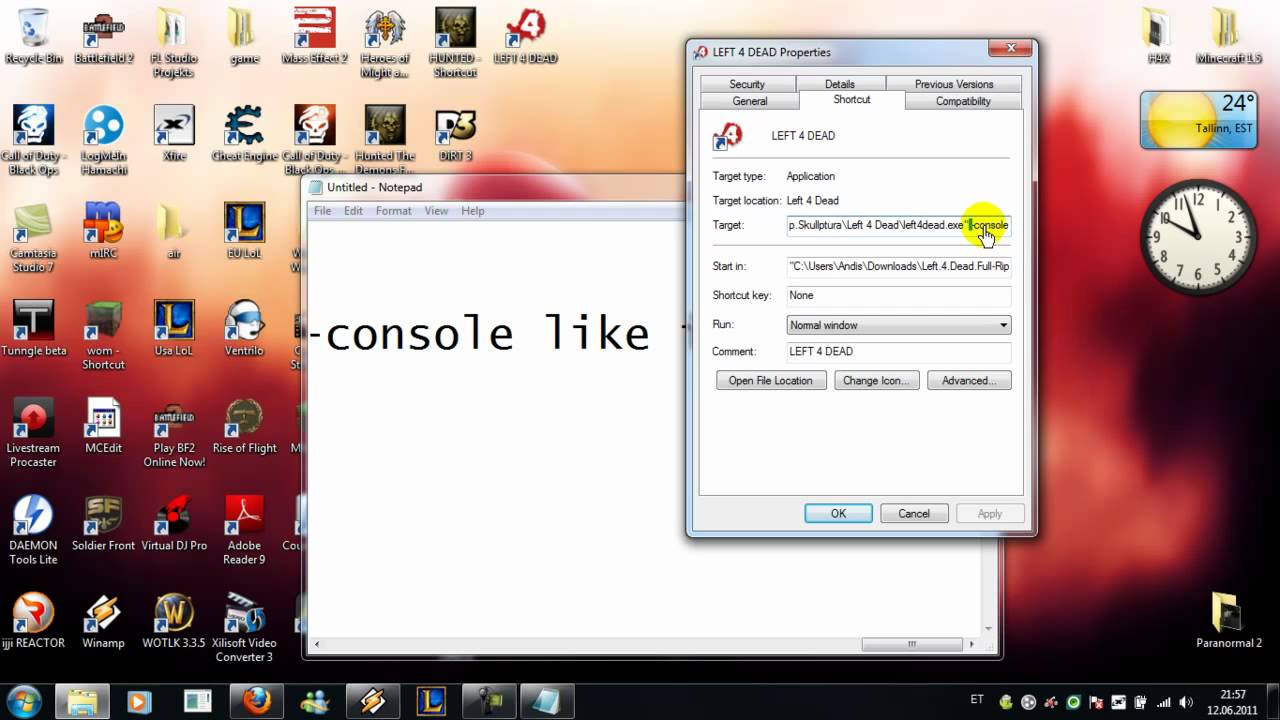Viewport: 1280px width, 720px height.
Task: Select the Battlefield 2 desktop shortcut
Action: click(x=103, y=36)
